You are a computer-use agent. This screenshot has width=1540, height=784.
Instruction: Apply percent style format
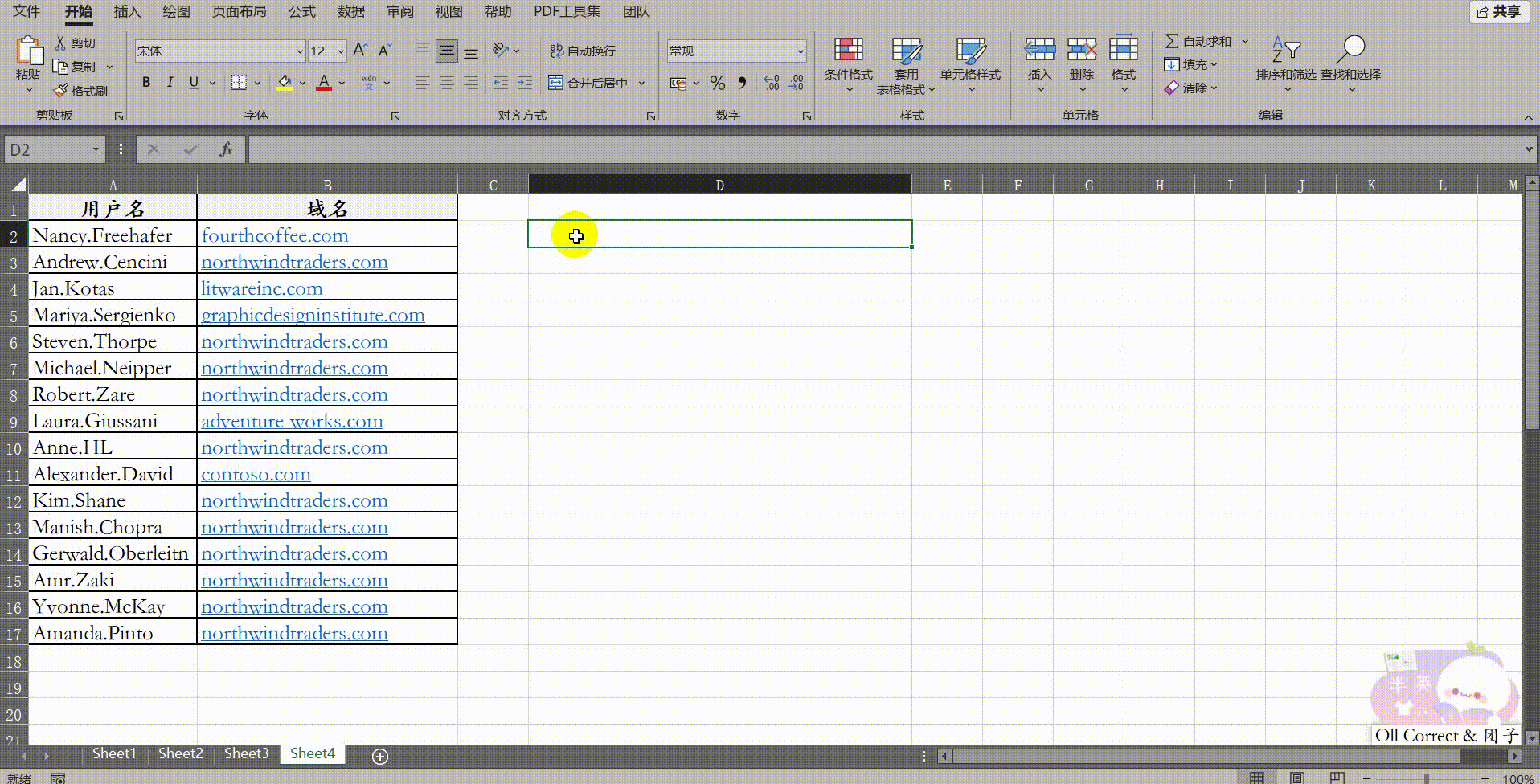pos(718,83)
